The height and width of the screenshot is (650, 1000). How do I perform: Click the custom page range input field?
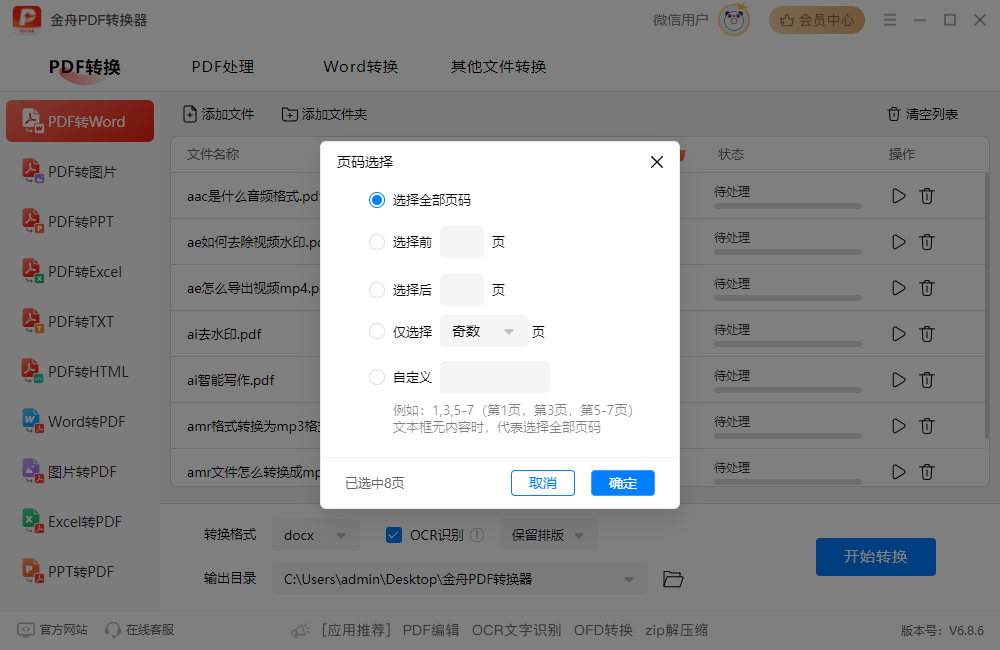pyautogui.click(x=494, y=376)
